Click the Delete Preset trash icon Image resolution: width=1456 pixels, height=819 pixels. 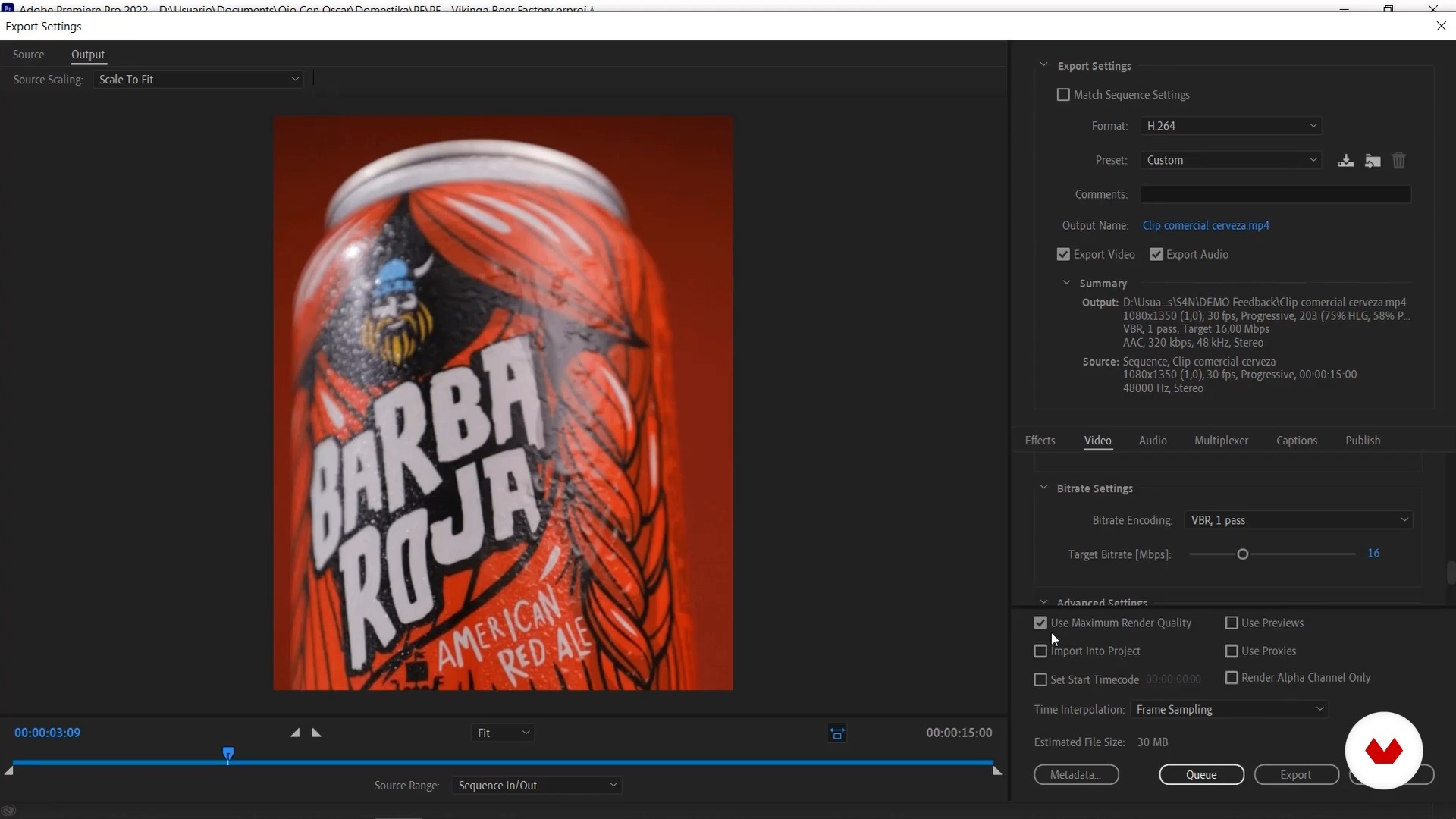click(x=1399, y=161)
